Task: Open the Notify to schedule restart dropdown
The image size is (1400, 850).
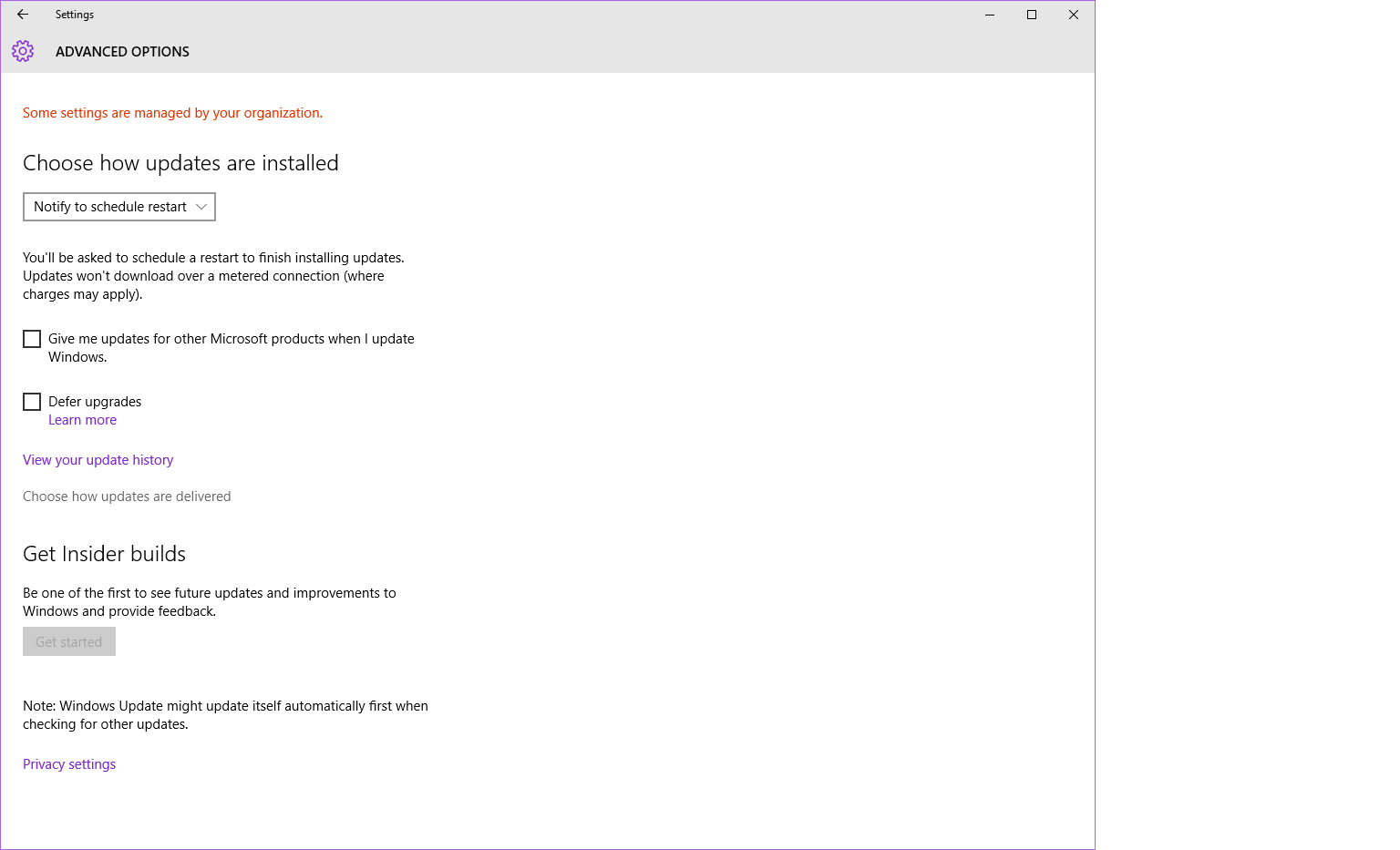Action: click(119, 207)
